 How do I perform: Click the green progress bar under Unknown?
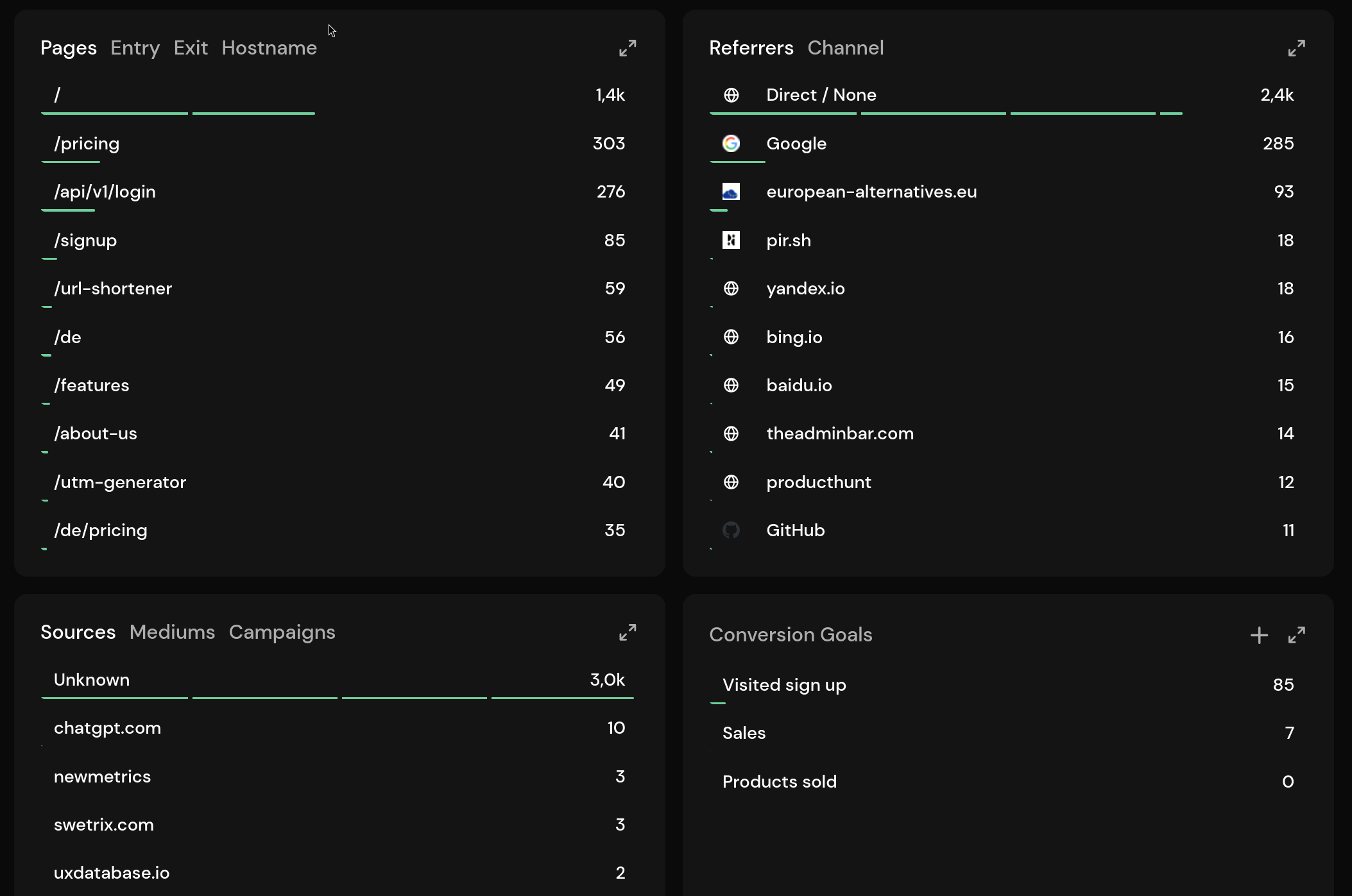(257, 698)
